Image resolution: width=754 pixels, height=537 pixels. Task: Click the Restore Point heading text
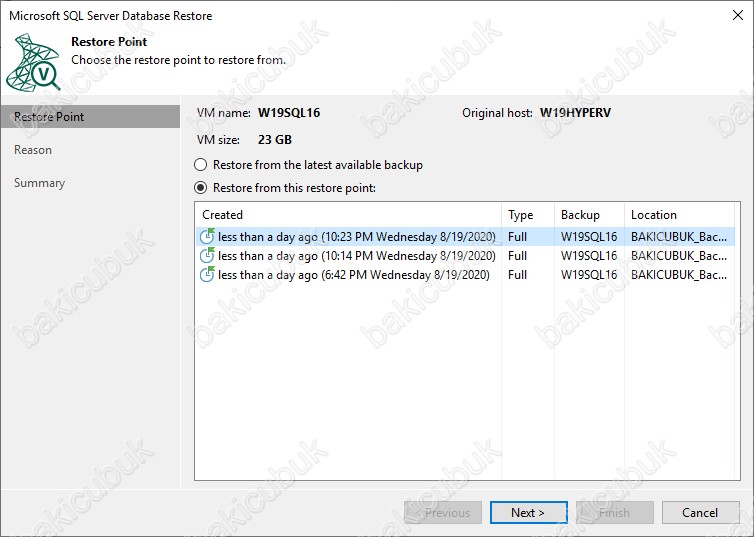click(x=109, y=42)
